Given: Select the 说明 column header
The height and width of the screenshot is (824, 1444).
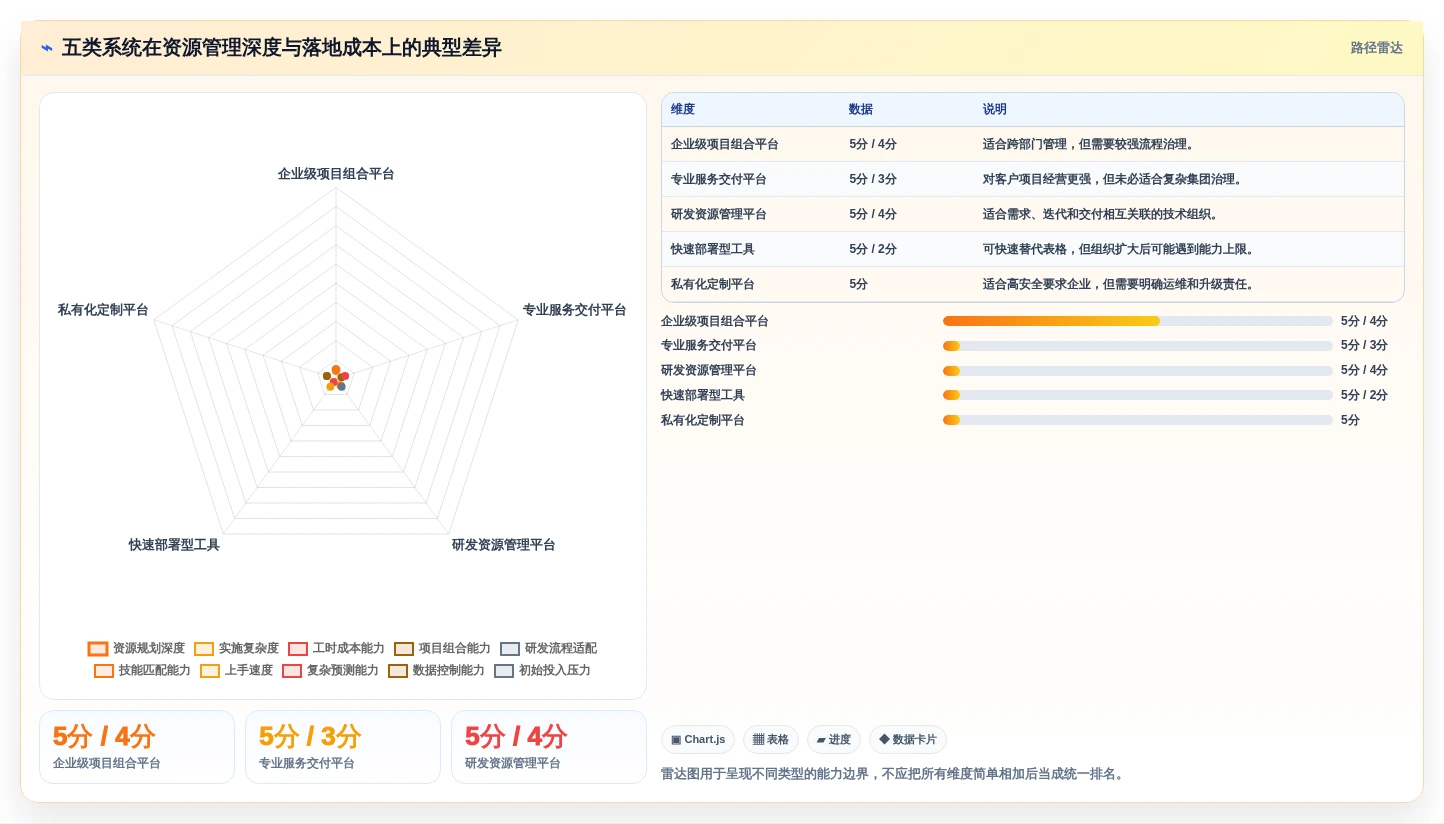Looking at the screenshot, I should pos(995,110).
